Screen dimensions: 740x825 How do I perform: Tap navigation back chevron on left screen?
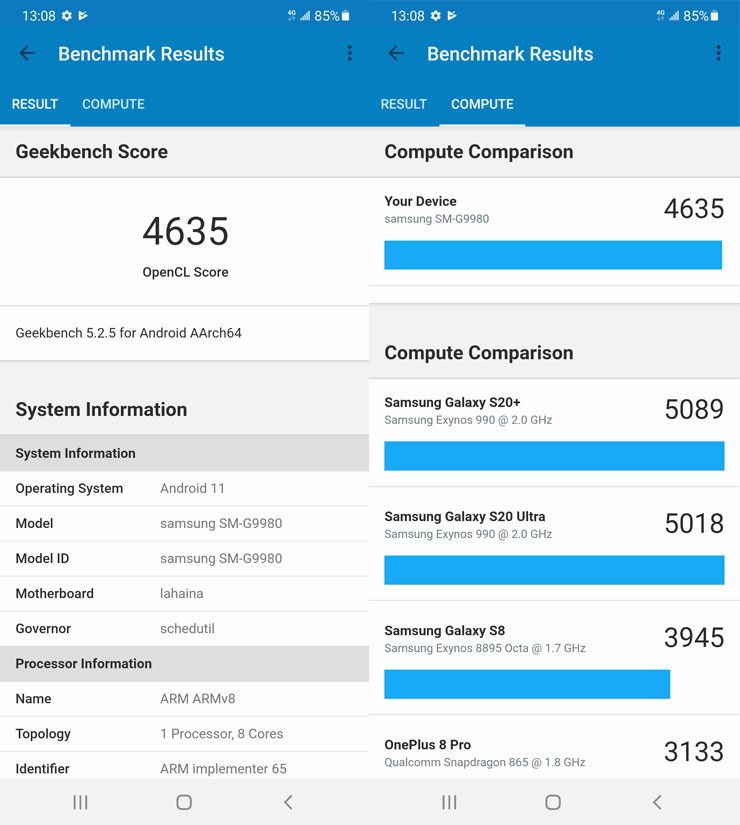[288, 802]
